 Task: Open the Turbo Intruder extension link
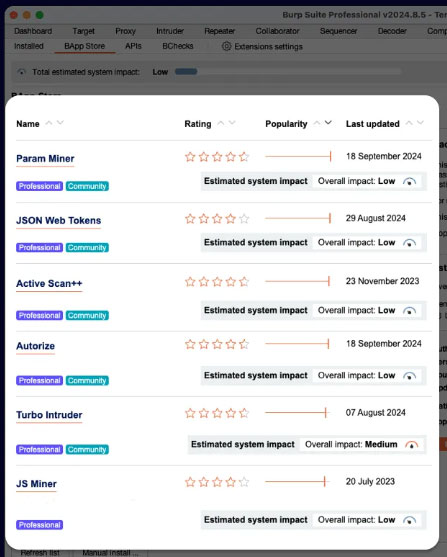pos(49,415)
